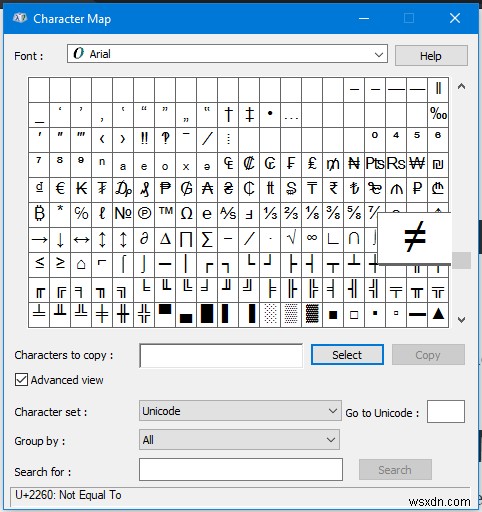This screenshot has width=482, height=512.
Task: Choose the Won currency sign
Action: click(x=417, y=165)
